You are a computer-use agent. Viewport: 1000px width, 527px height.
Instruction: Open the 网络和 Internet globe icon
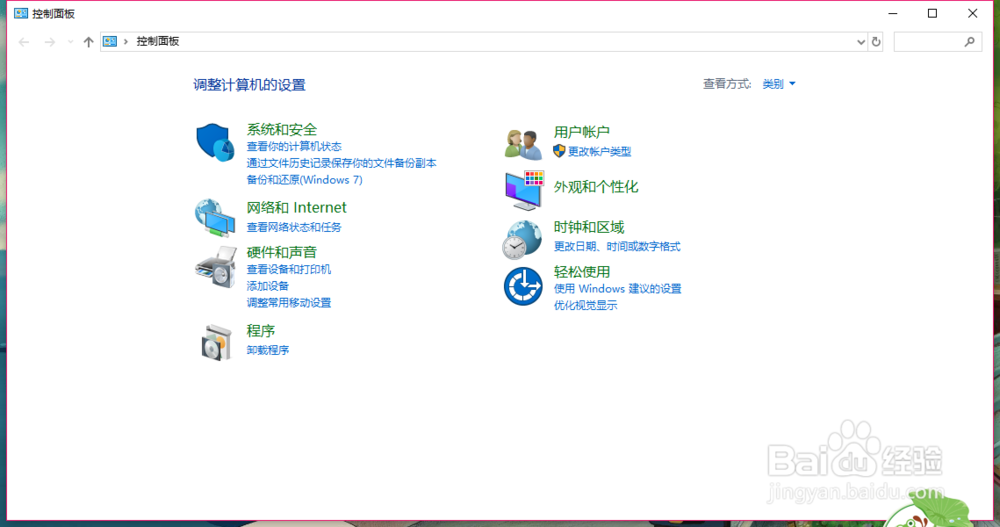tap(215, 218)
